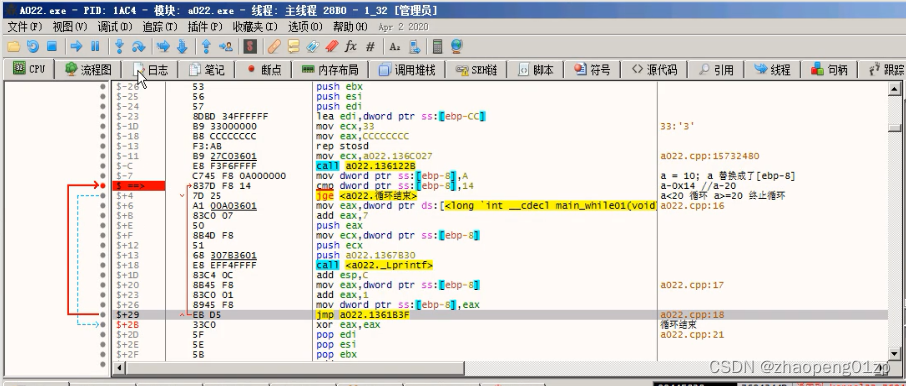Viewport: 906px width, 386px height.
Task: Switch to the 源代码 tab
Action: (x=654, y=69)
